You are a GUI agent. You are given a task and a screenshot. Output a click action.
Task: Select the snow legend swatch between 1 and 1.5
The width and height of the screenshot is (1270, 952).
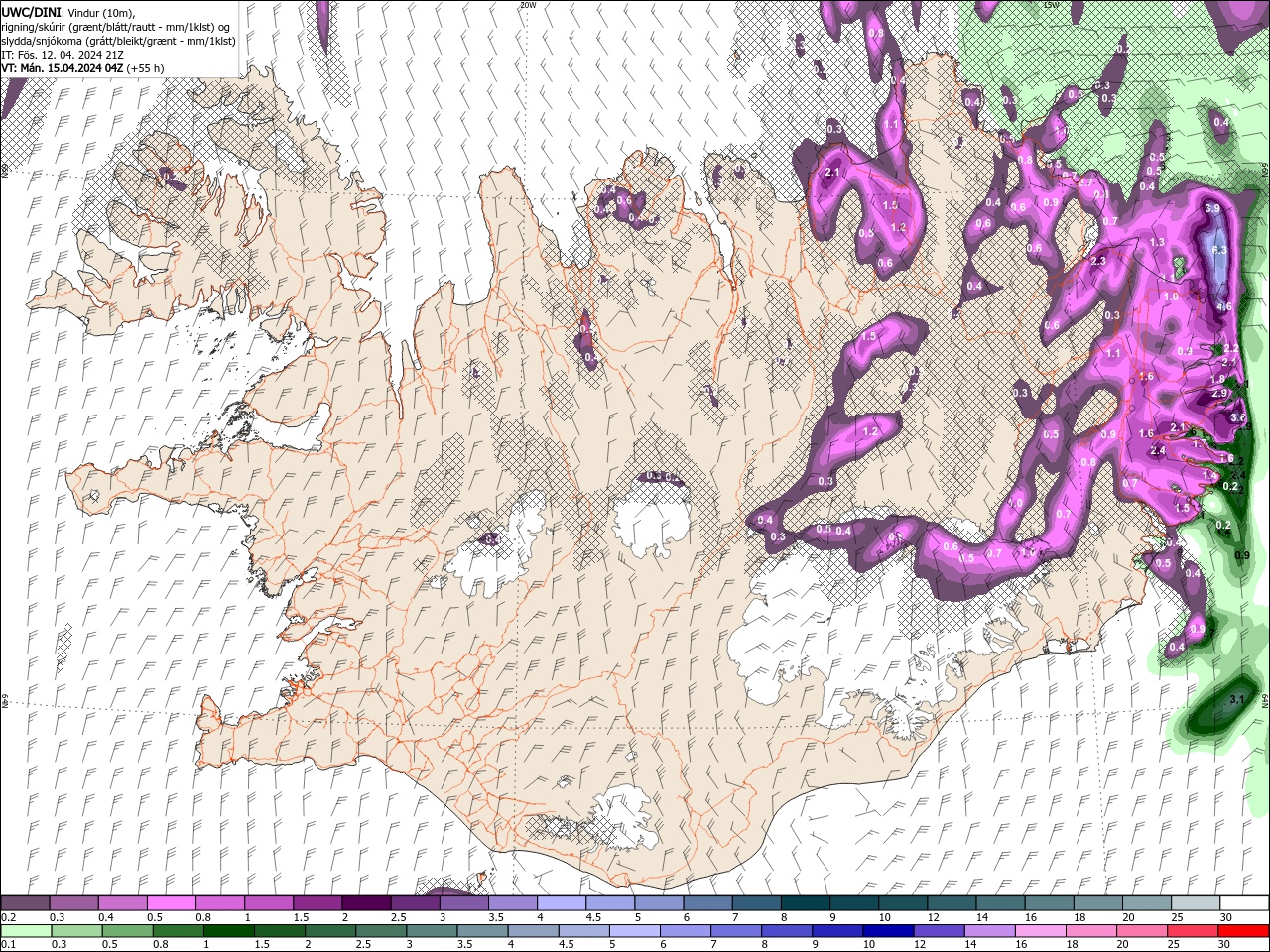tap(268, 903)
